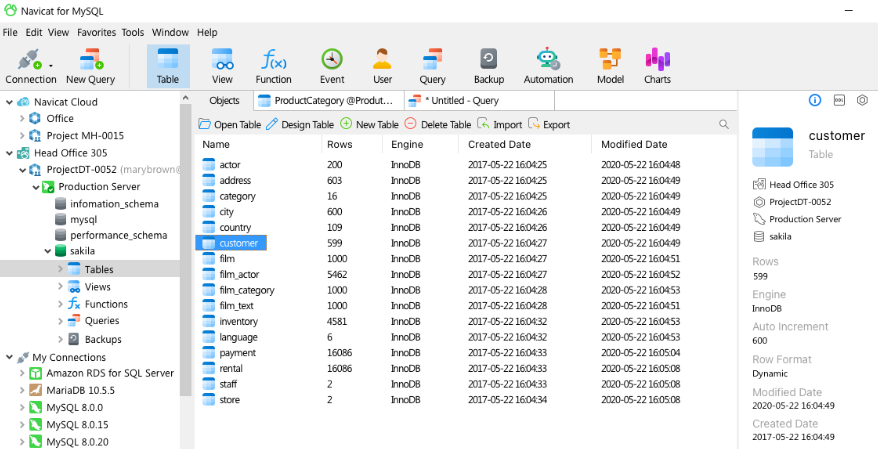Screen dimensions: 878x449
Task: Select the film_actor table row
Action: pyautogui.click(x=239, y=275)
